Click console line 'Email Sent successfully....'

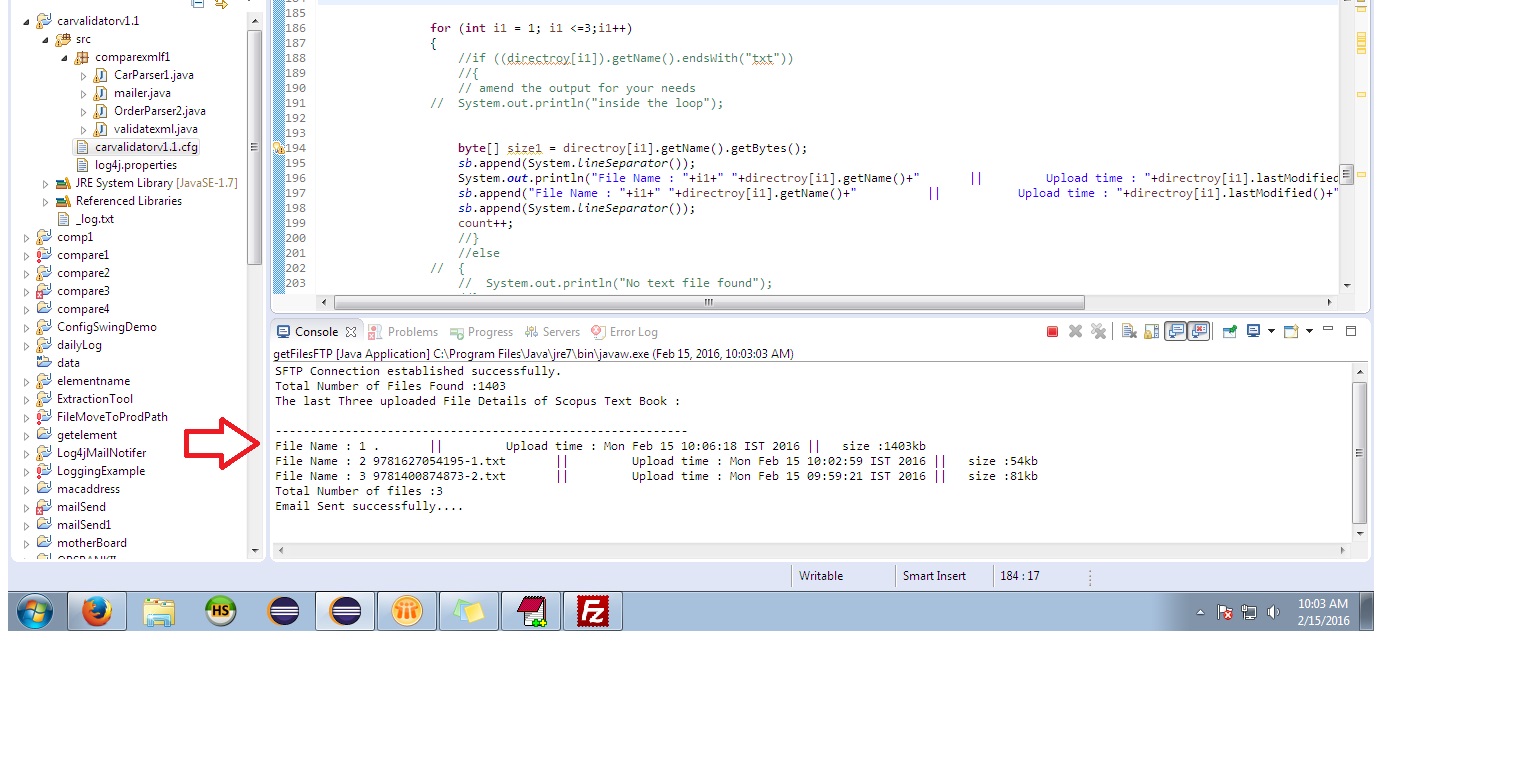click(369, 506)
